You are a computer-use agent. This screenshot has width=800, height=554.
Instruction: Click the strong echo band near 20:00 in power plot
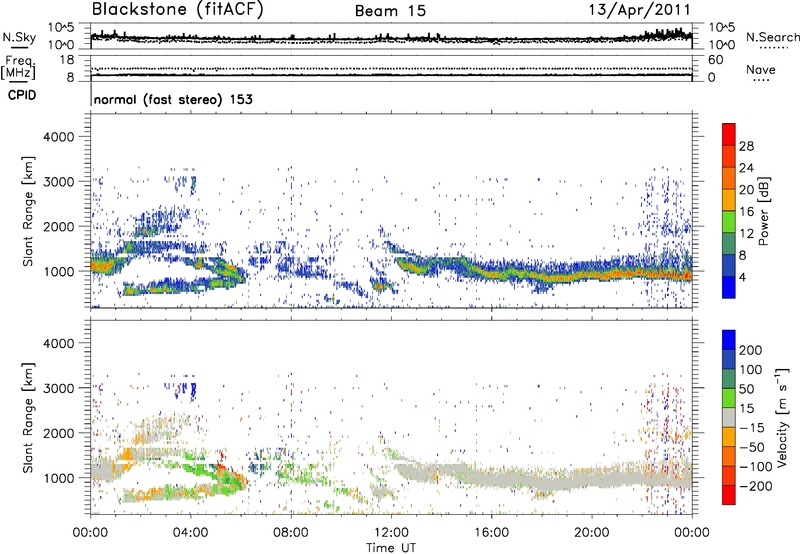pos(592,275)
